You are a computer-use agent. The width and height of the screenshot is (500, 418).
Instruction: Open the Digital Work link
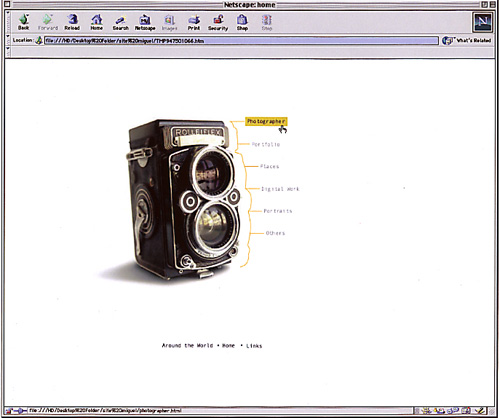280,189
